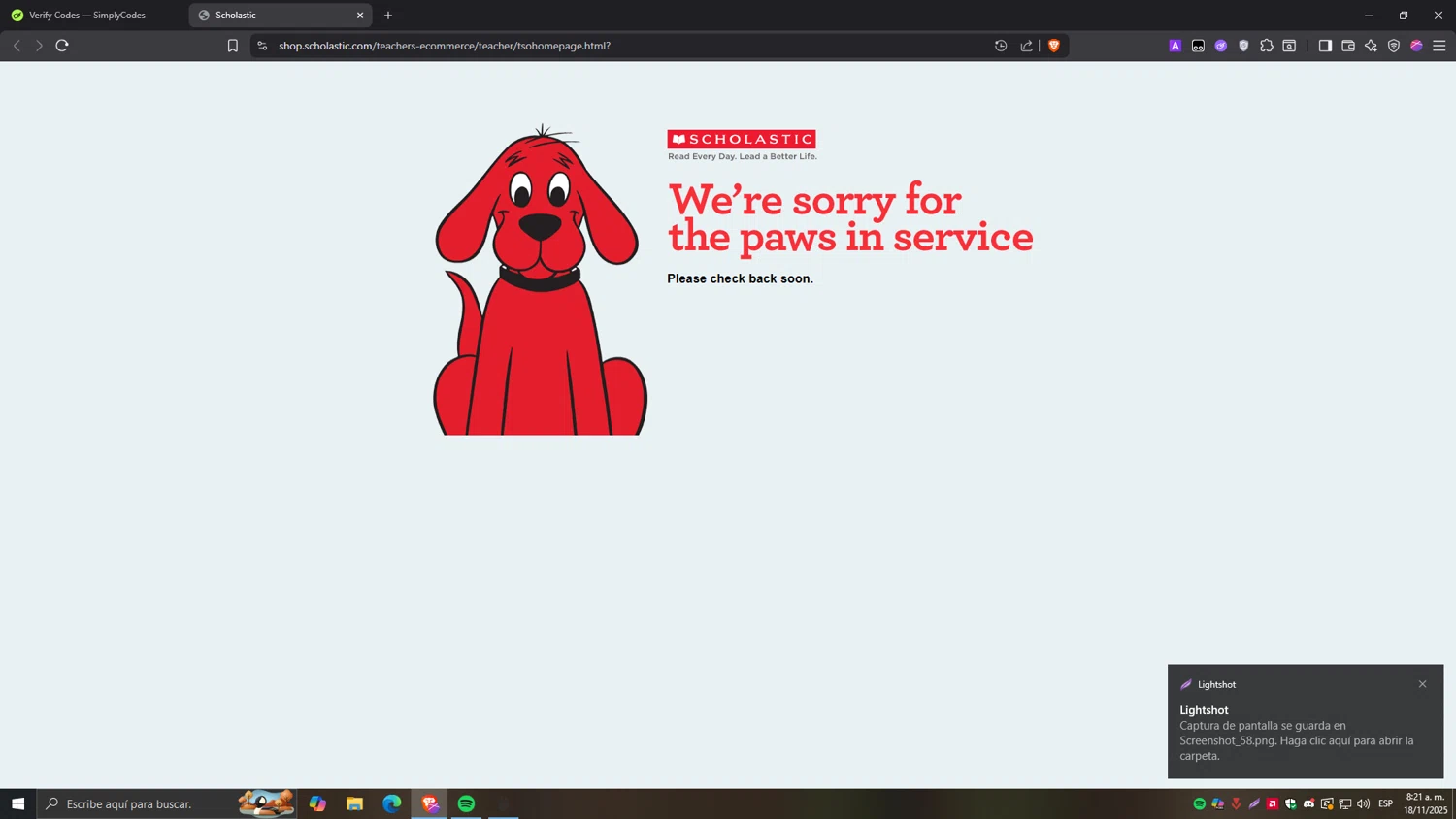Open Spotify icon in system tray
Viewport: 1456px width, 819px height.
pos(1200,803)
